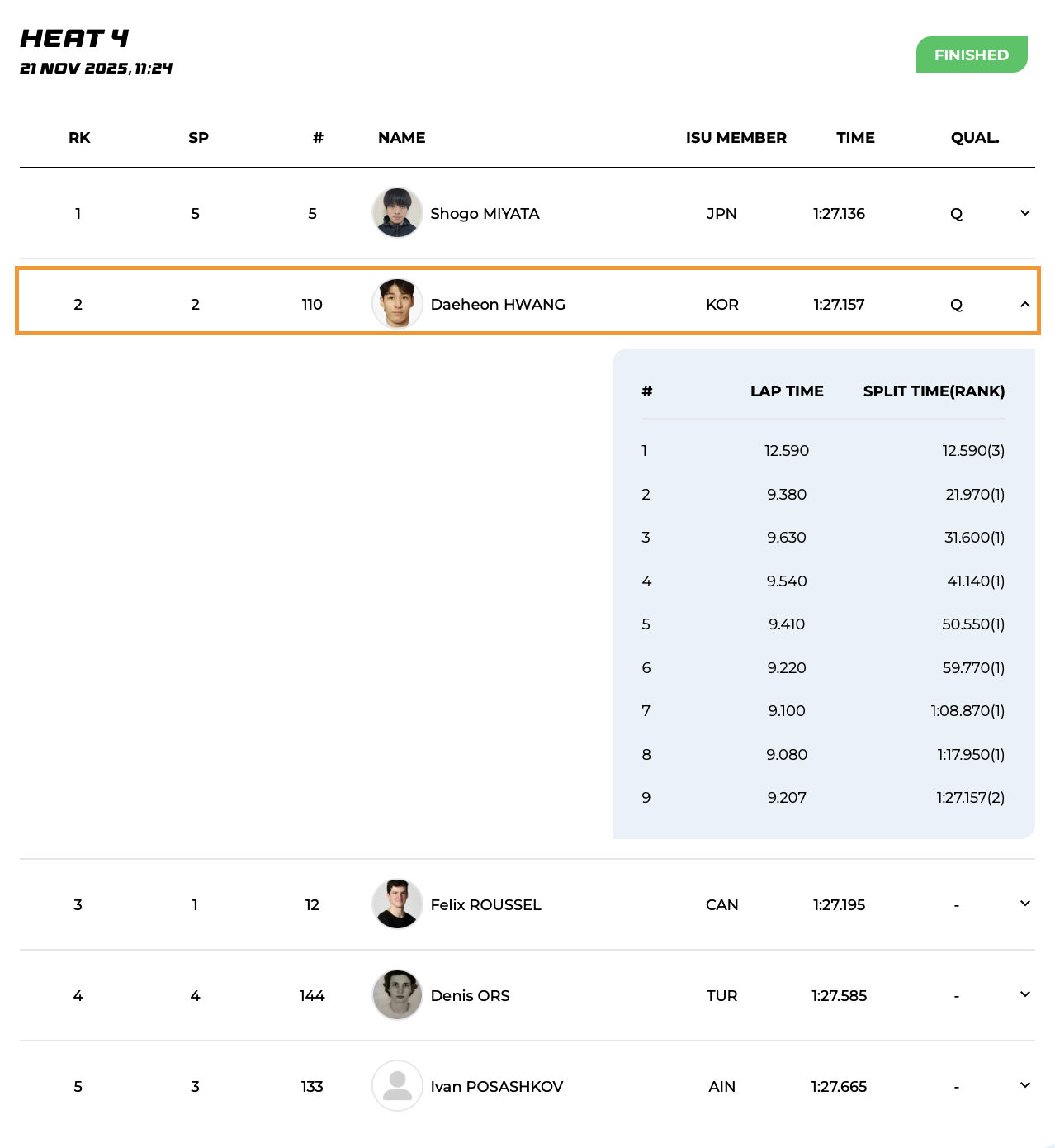
Task: Click the RK column header
Action: 79,138
